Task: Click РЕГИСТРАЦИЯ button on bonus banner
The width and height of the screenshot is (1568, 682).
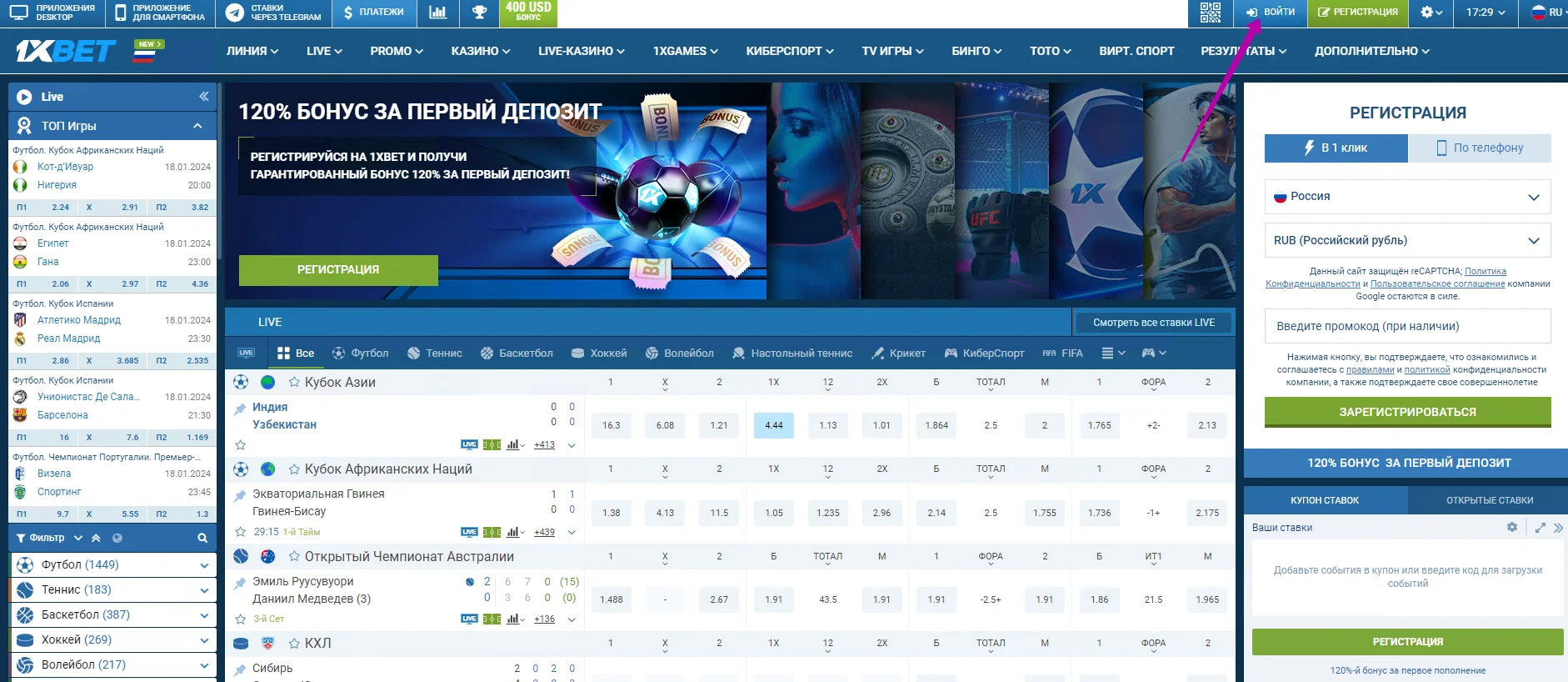Action: (x=338, y=270)
